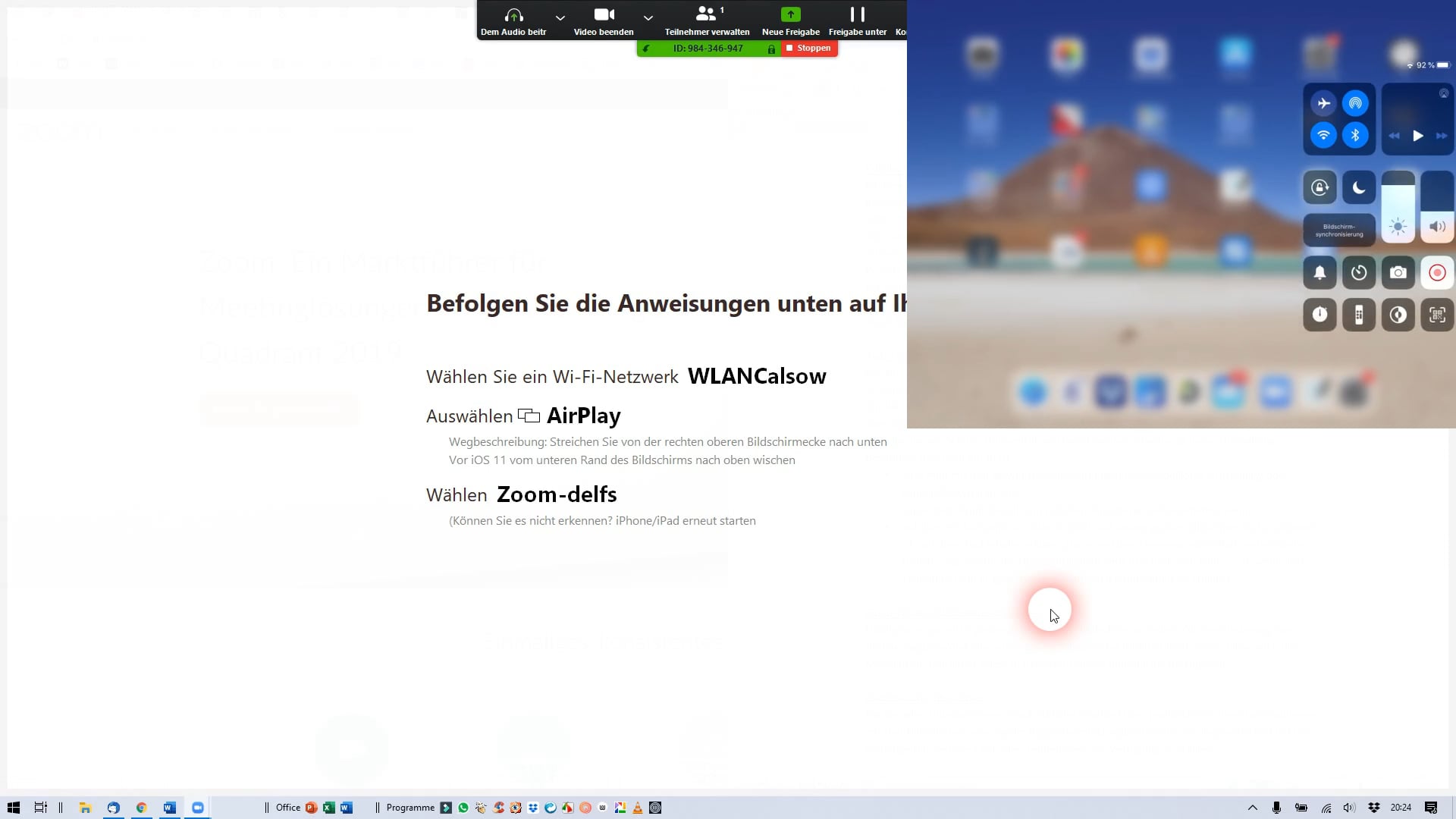
Task: Start a Neue Freigabe from Zoom toolbar
Action: pos(790,20)
